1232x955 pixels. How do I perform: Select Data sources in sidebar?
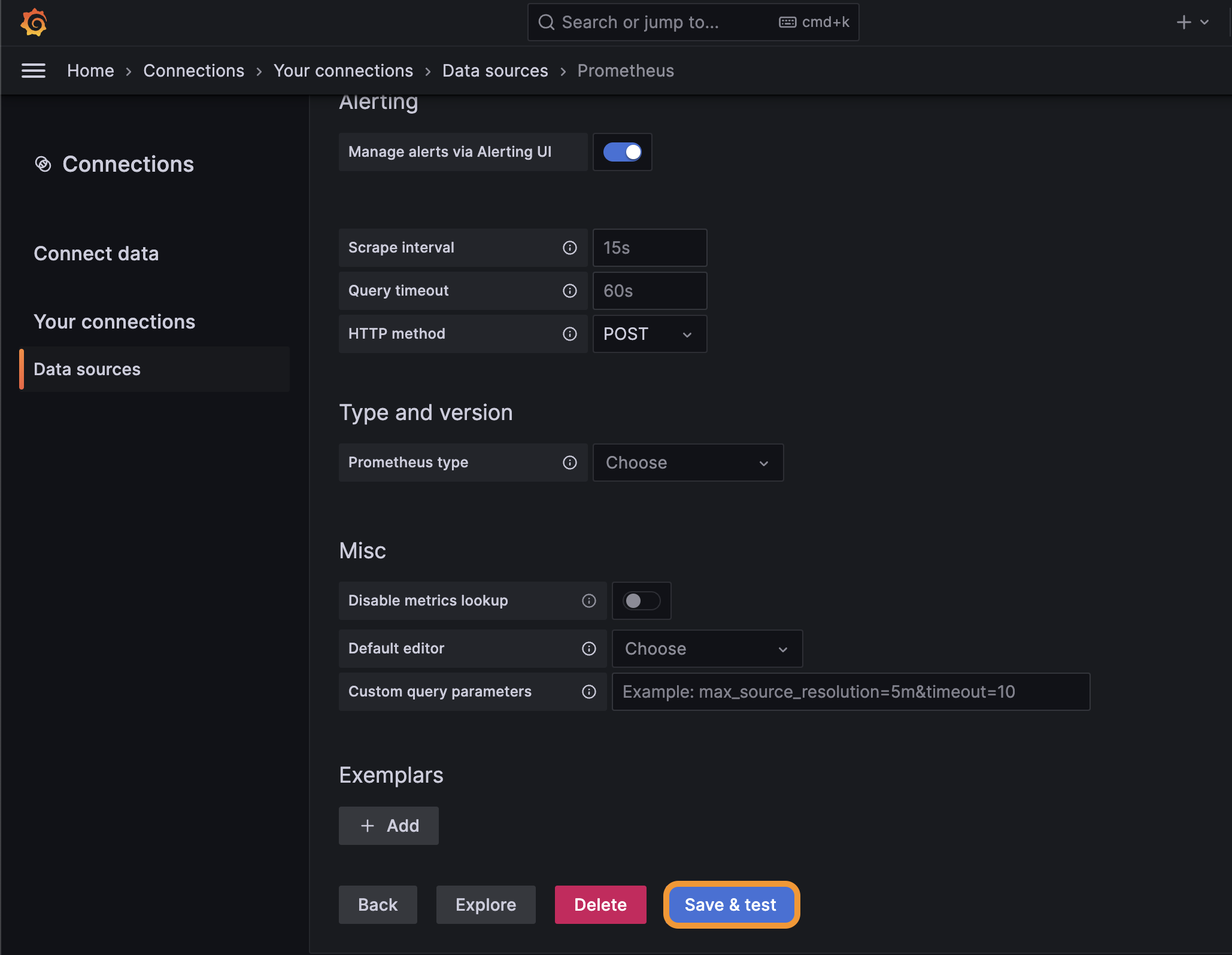click(x=87, y=369)
